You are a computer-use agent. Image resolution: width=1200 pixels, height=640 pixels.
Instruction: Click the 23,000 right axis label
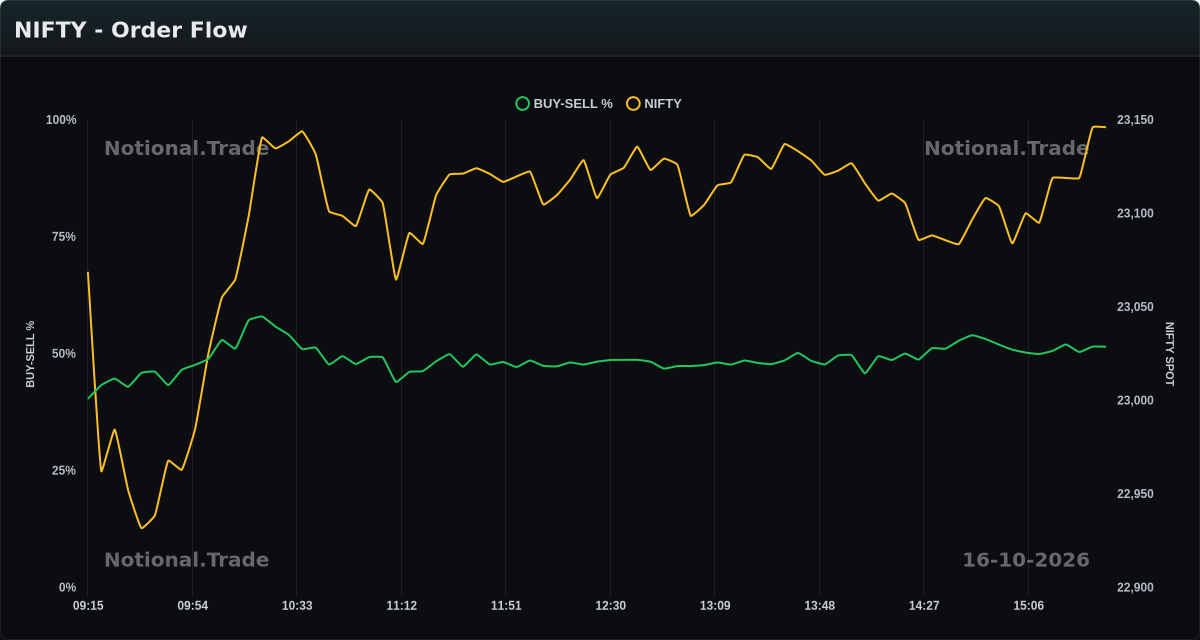click(x=1135, y=401)
